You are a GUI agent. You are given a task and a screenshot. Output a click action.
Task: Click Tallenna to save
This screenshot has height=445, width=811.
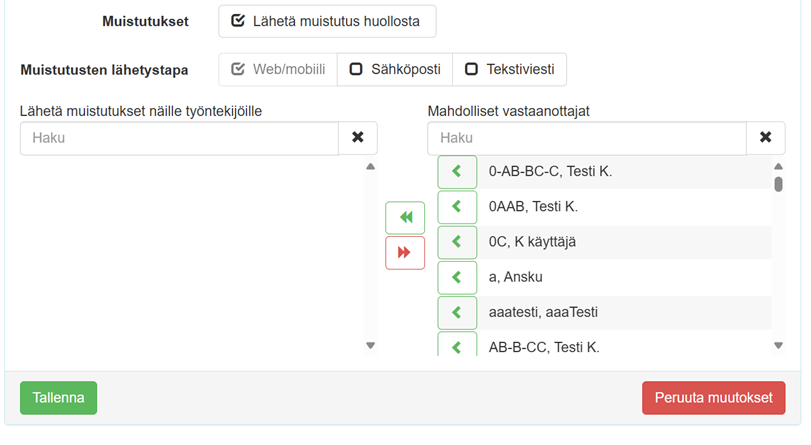tap(58, 398)
